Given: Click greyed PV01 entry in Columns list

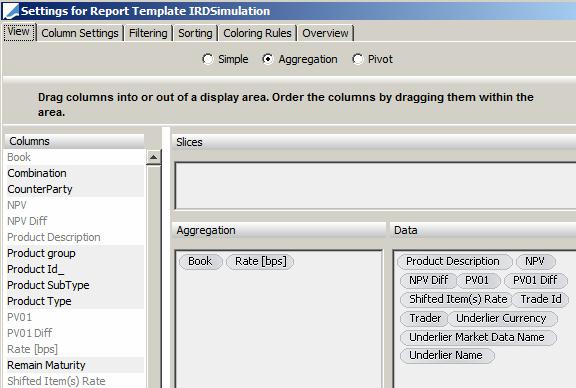Looking at the screenshot, I should [75, 317].
